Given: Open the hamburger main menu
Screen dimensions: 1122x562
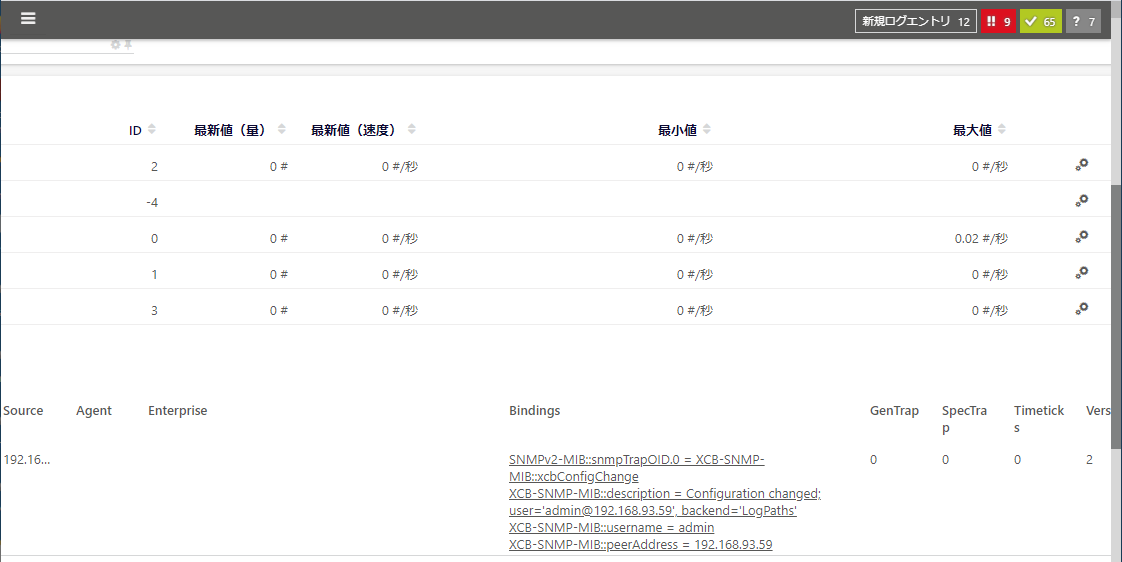Looking at the screenshot, I should (x=28, y=19).
